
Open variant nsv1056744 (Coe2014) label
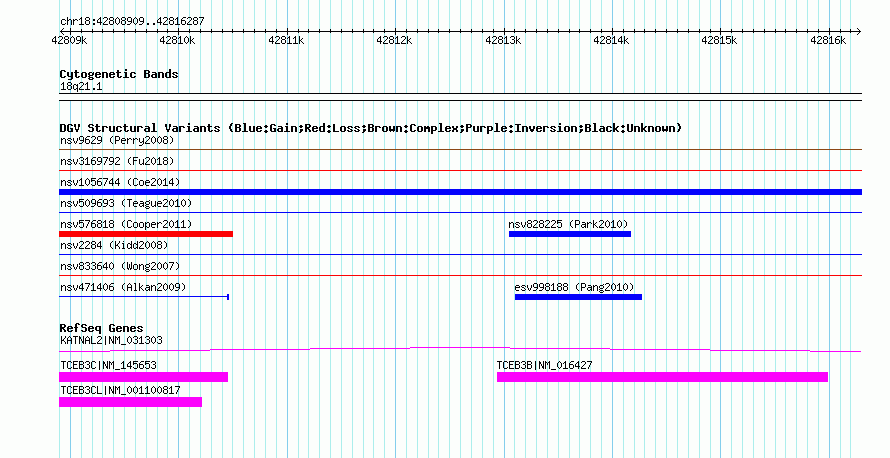(x=120, y=182)
